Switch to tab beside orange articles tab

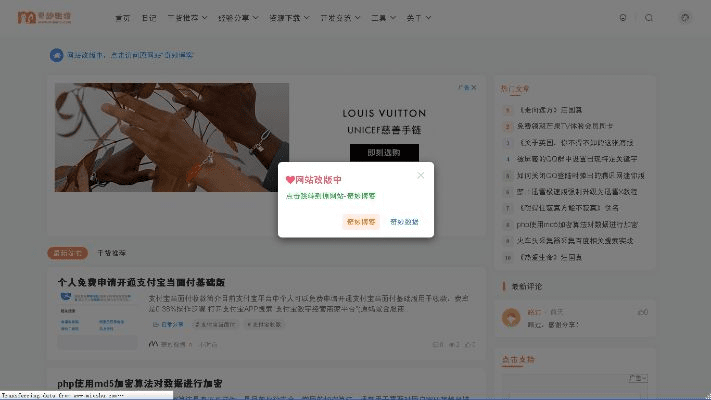112,253
